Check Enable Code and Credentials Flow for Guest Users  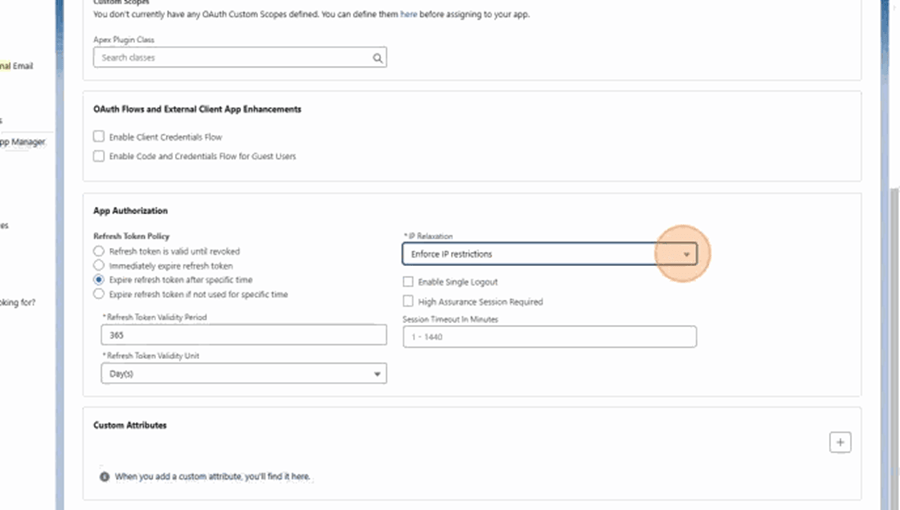[99, 156]
